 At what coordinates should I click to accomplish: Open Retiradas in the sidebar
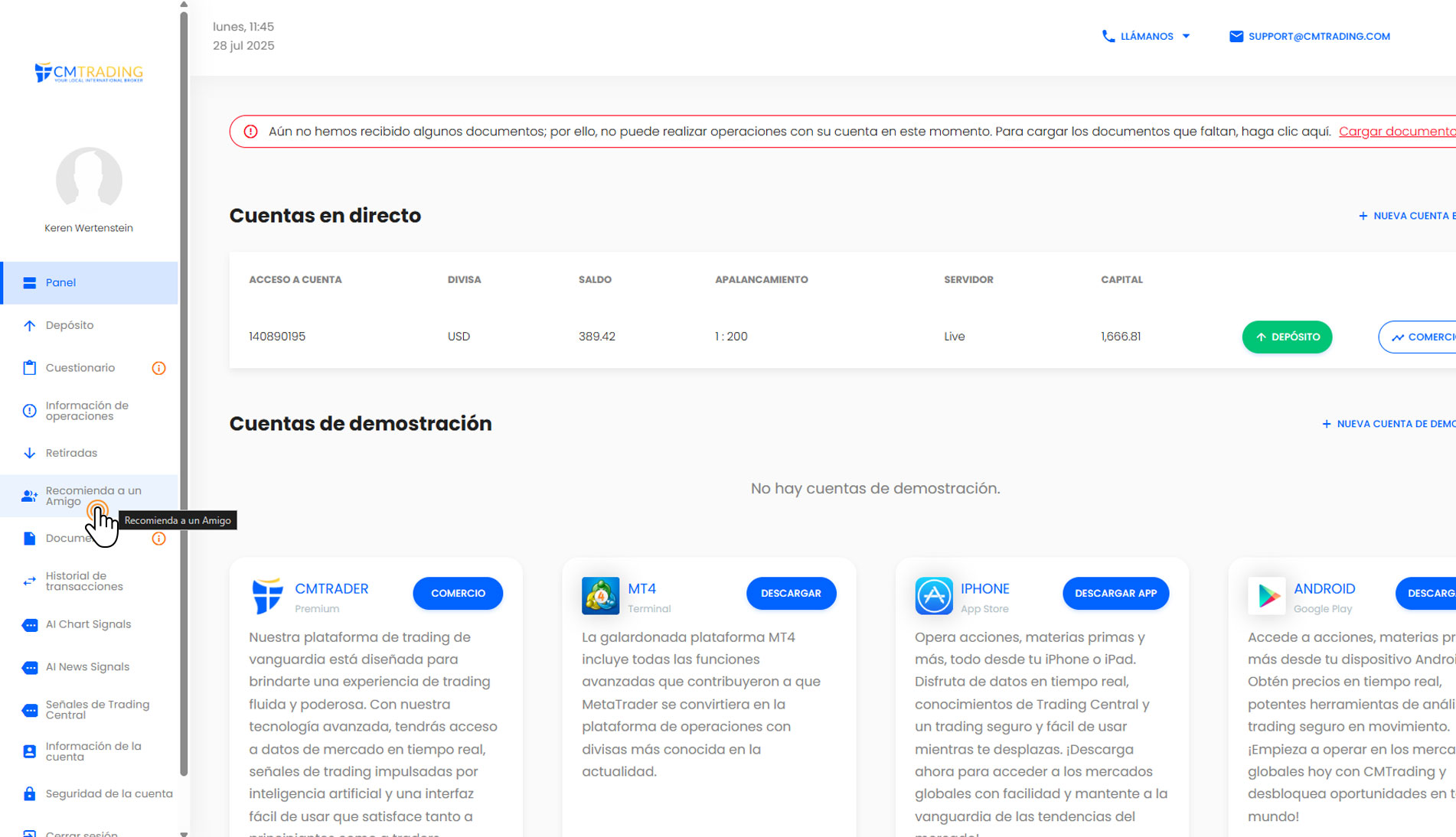coord(90,453)
